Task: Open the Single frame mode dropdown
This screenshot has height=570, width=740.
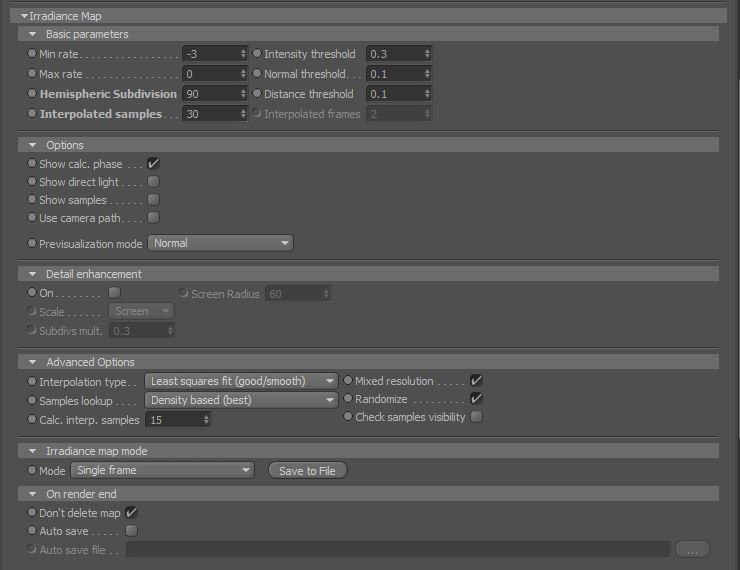Action: [162, 470]
